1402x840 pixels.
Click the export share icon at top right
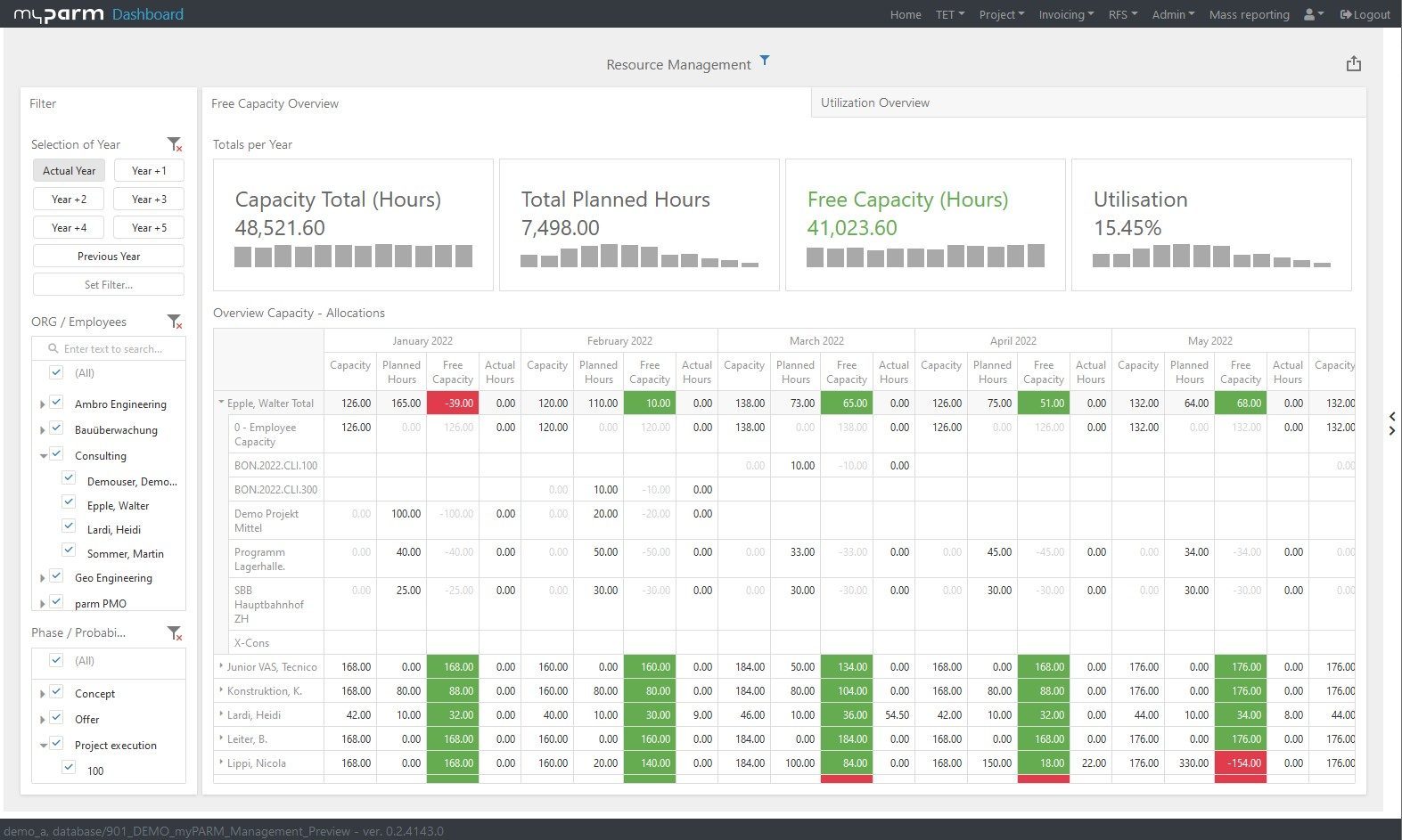1353,64
